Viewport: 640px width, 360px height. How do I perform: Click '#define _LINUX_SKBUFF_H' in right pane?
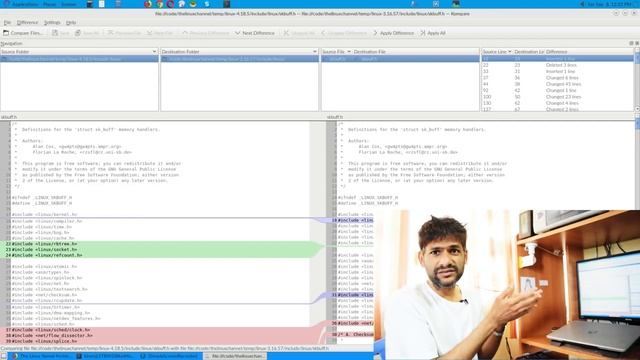tap(368, 203)
